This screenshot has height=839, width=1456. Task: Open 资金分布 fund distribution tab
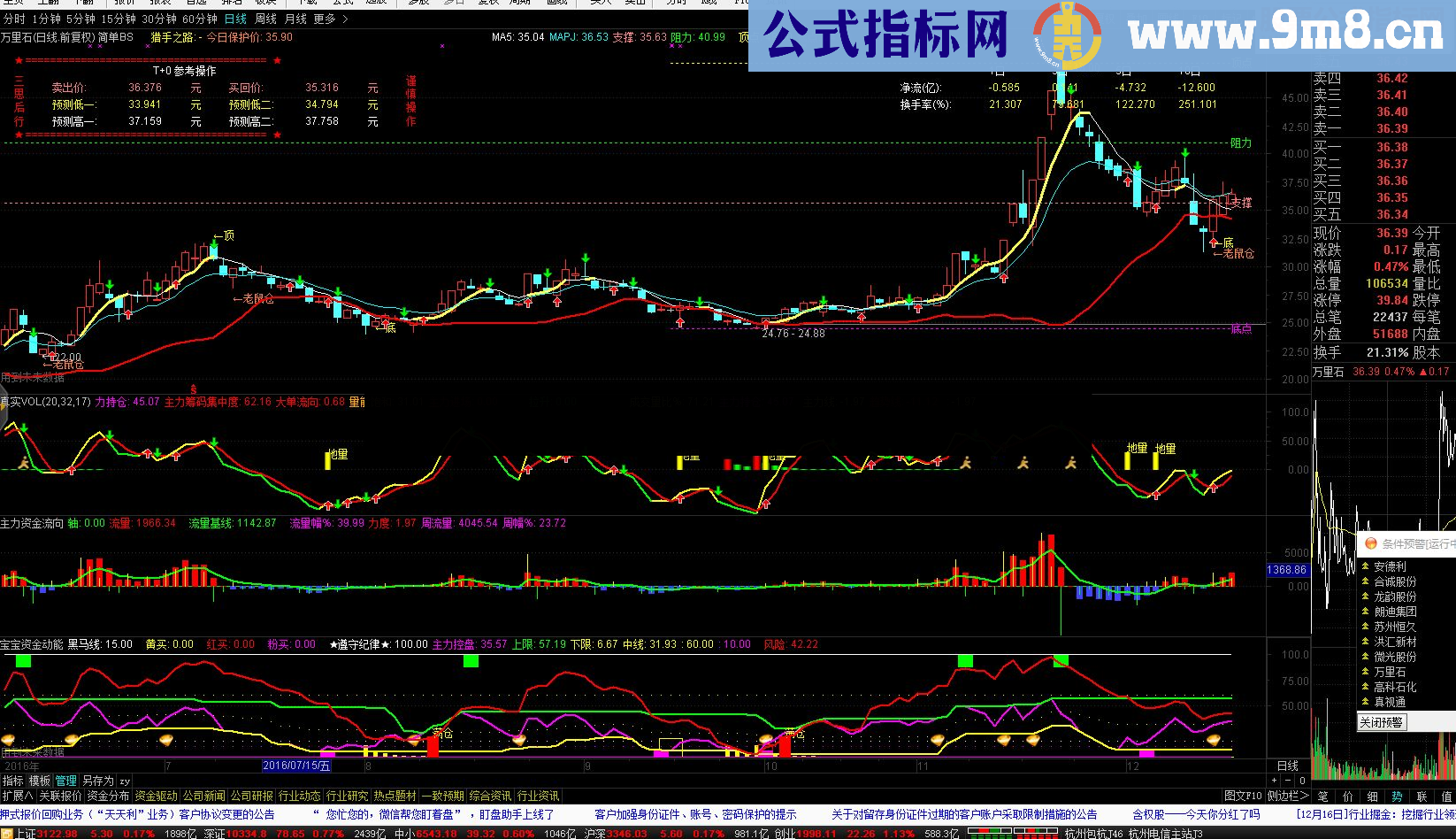[x=108, y=796]
